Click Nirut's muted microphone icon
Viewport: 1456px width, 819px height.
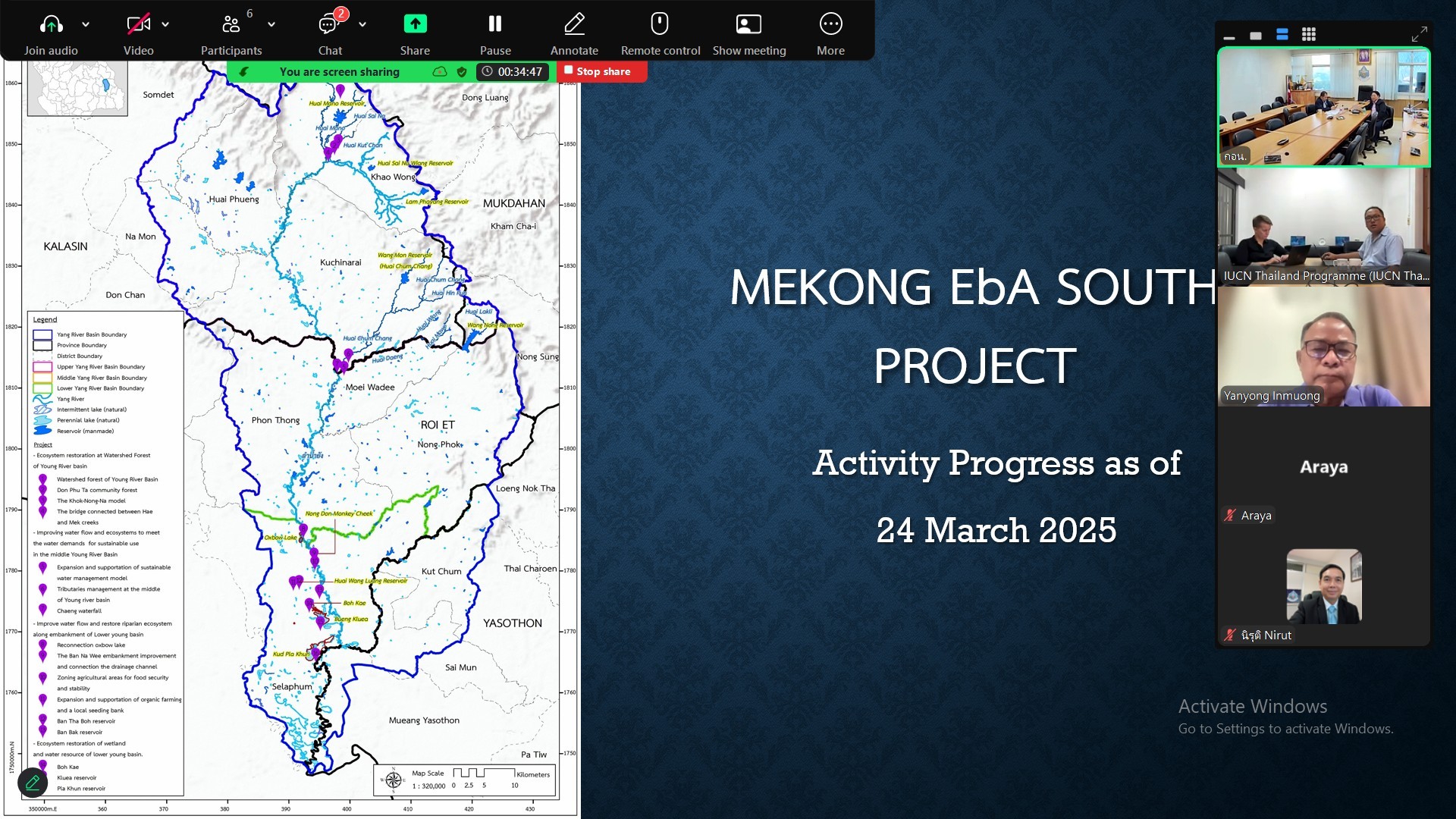[x=1230, y=635]
